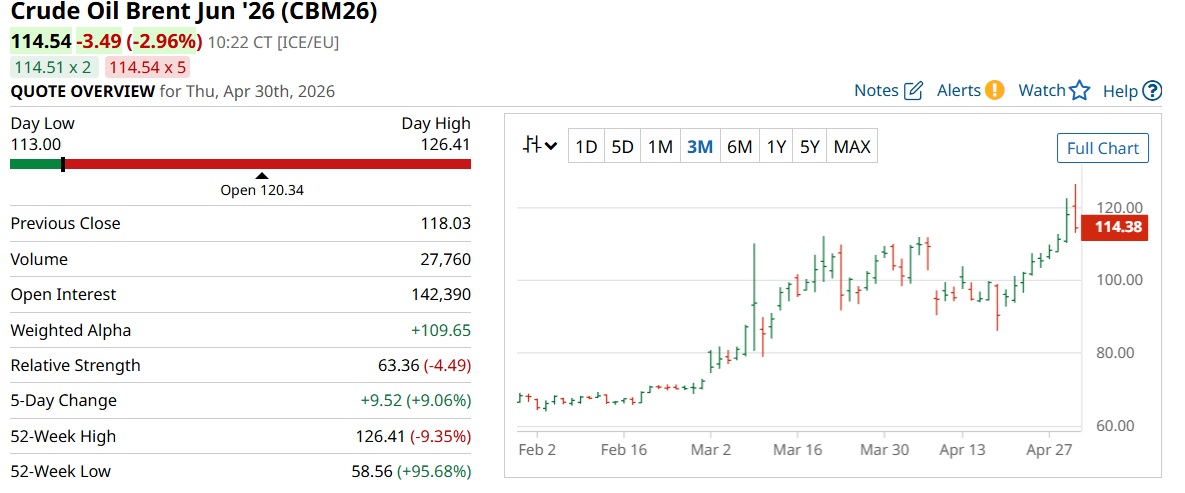
Task: Open the chart type dropdown
Action: 540,147
